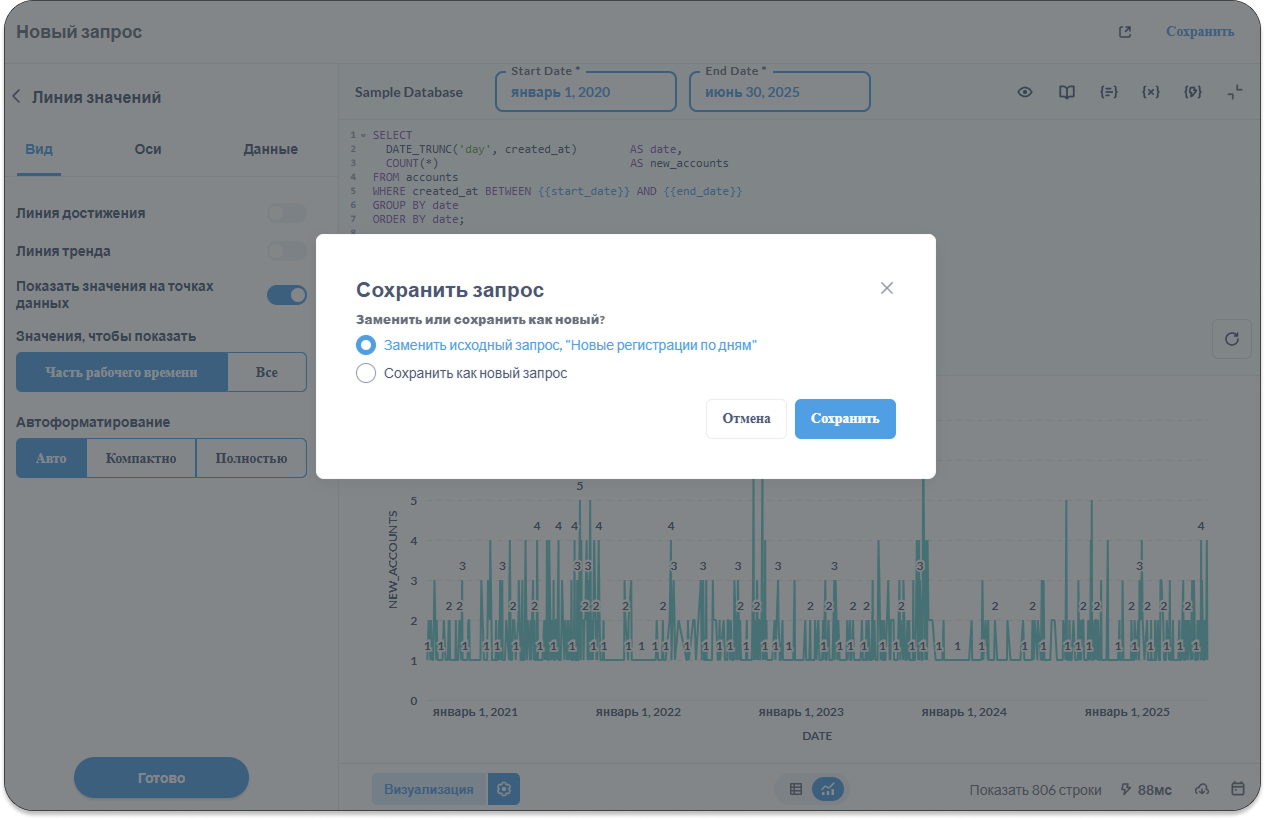Go back using chevron beside "Линия значений"
This screenshot has width=1265, height=819.
point(16,97)
